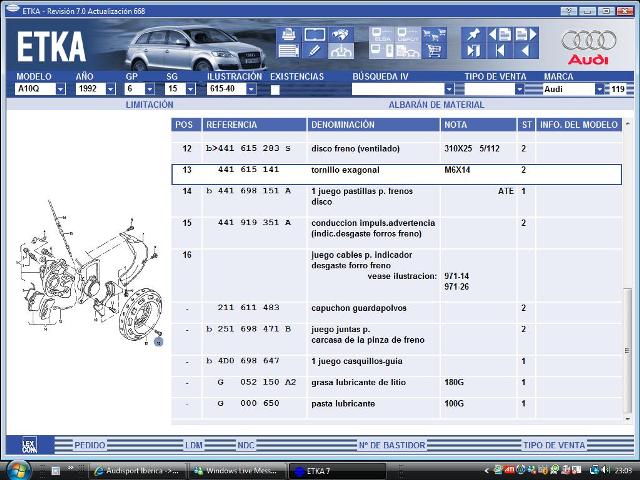Click the single shopping cart icon
The height and width of the screenshot is (480, 640).
(x=434, y=51)
